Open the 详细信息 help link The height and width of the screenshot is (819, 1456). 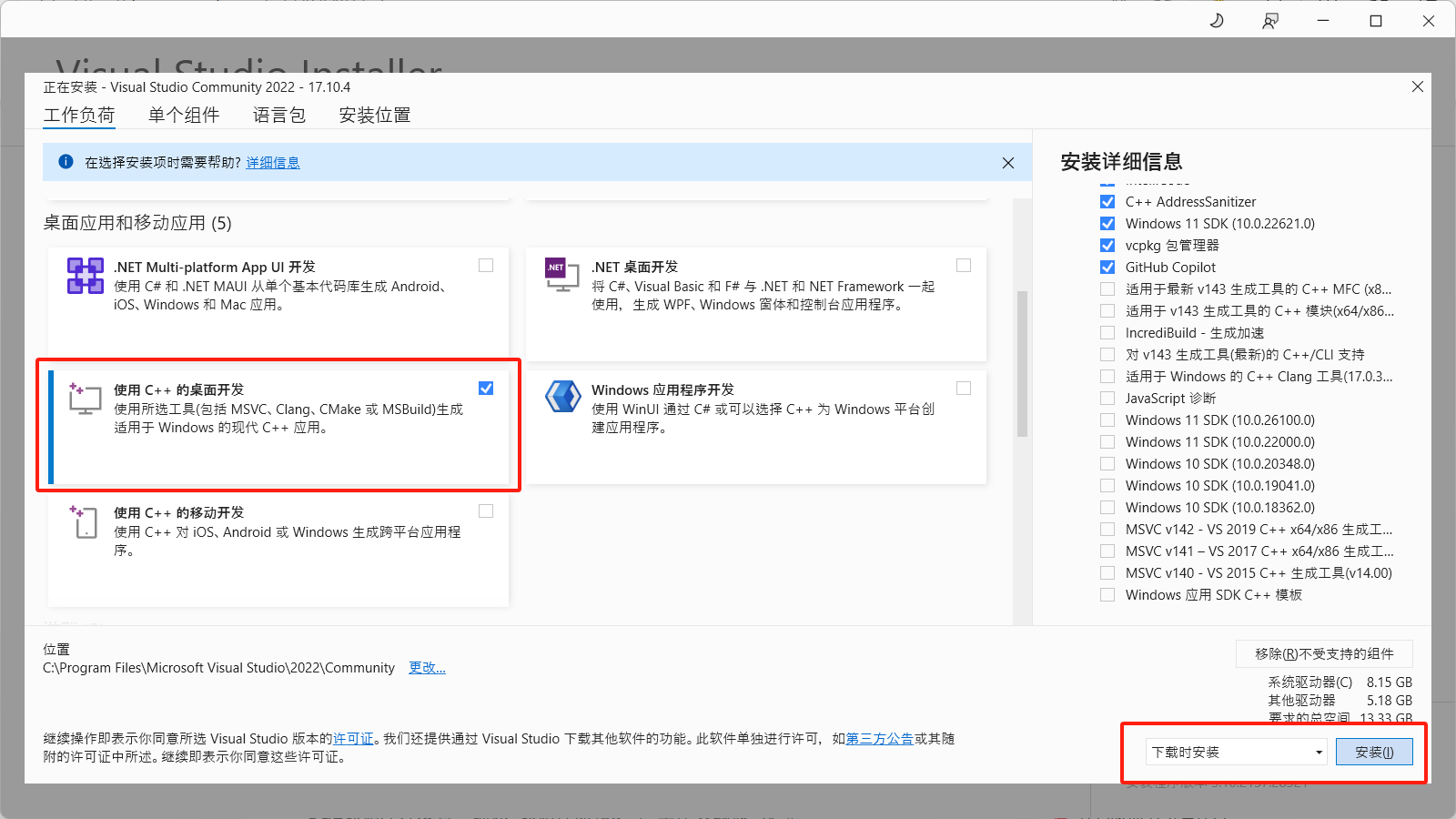click(273, 163)
